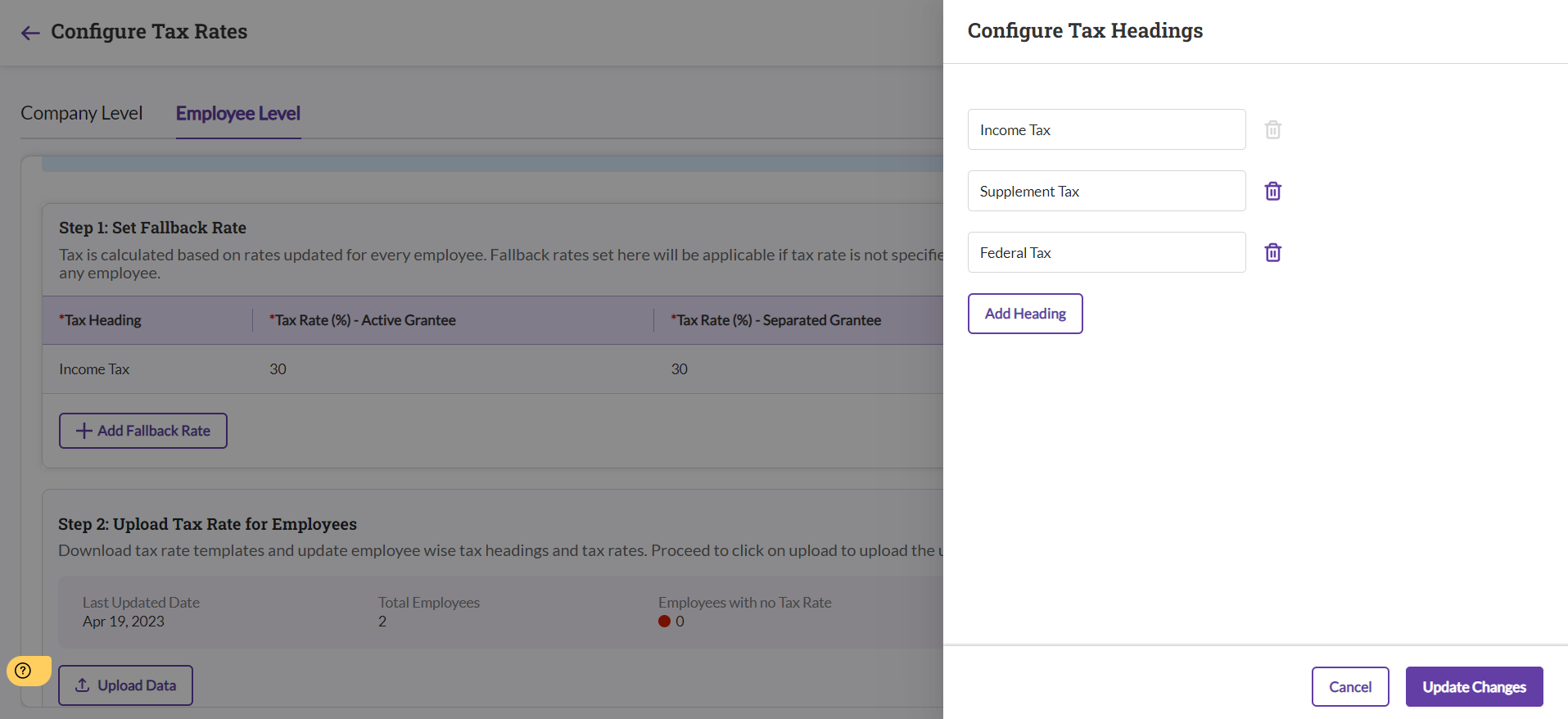The width and height of the screenshot is (1568, 719).
Task: Click Step 2: Upload Tax Rate heading
Action: (207, 524)
